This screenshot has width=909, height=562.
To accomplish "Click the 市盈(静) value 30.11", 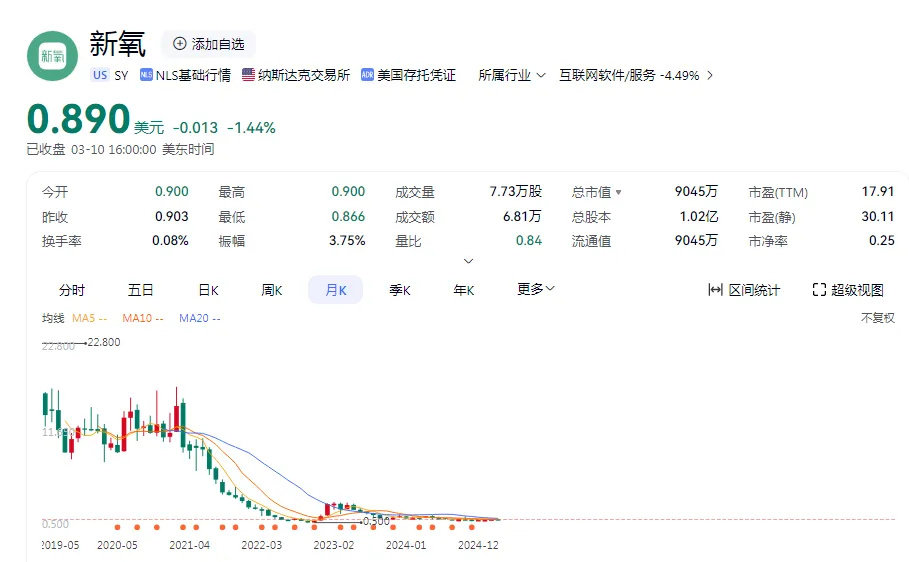I will point(878,216).
